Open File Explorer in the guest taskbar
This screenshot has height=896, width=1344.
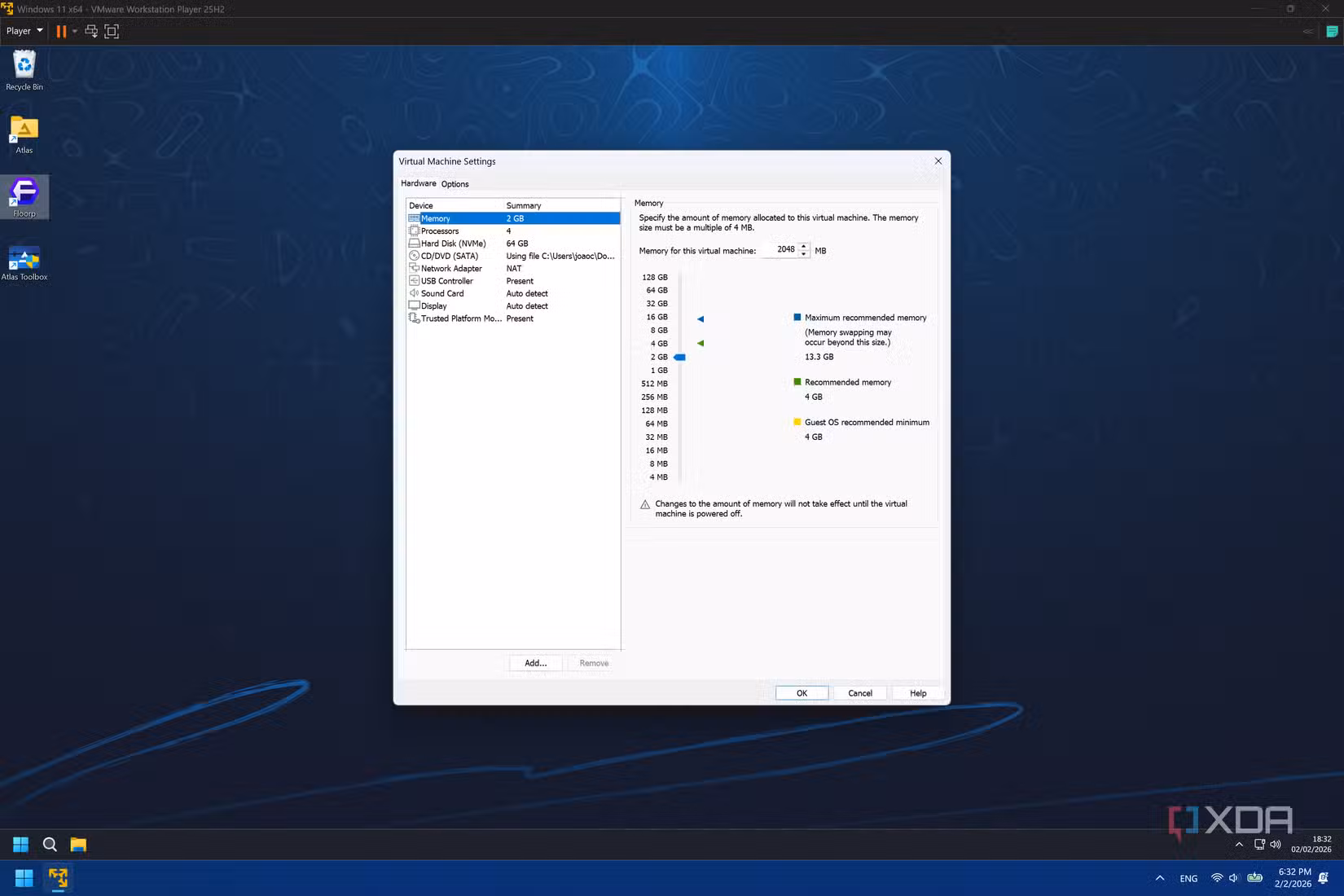tap(78, 845)
